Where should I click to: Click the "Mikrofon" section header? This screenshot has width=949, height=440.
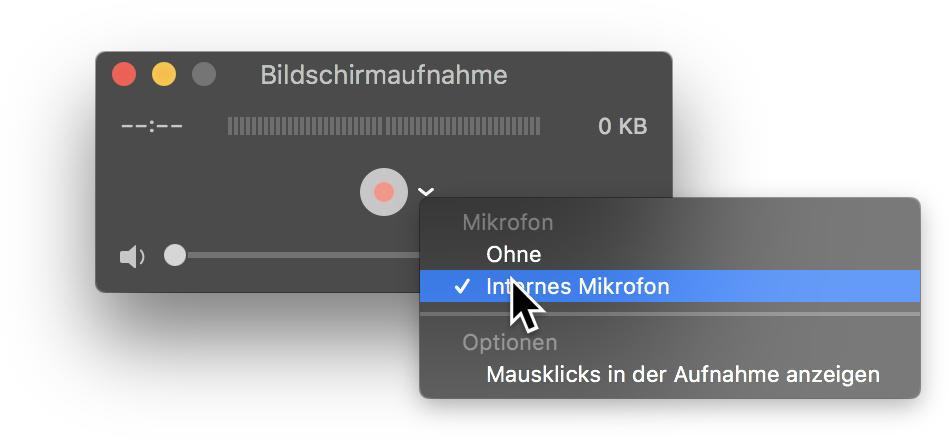(x=508, y=223)
